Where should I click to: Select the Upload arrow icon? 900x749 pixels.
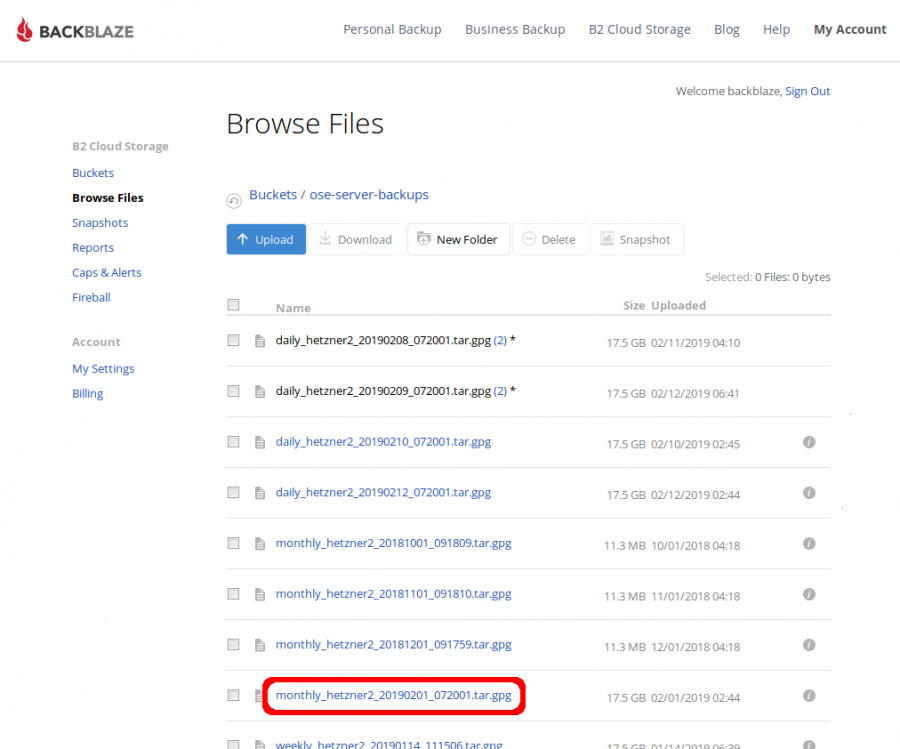click(x=246, y=239)
